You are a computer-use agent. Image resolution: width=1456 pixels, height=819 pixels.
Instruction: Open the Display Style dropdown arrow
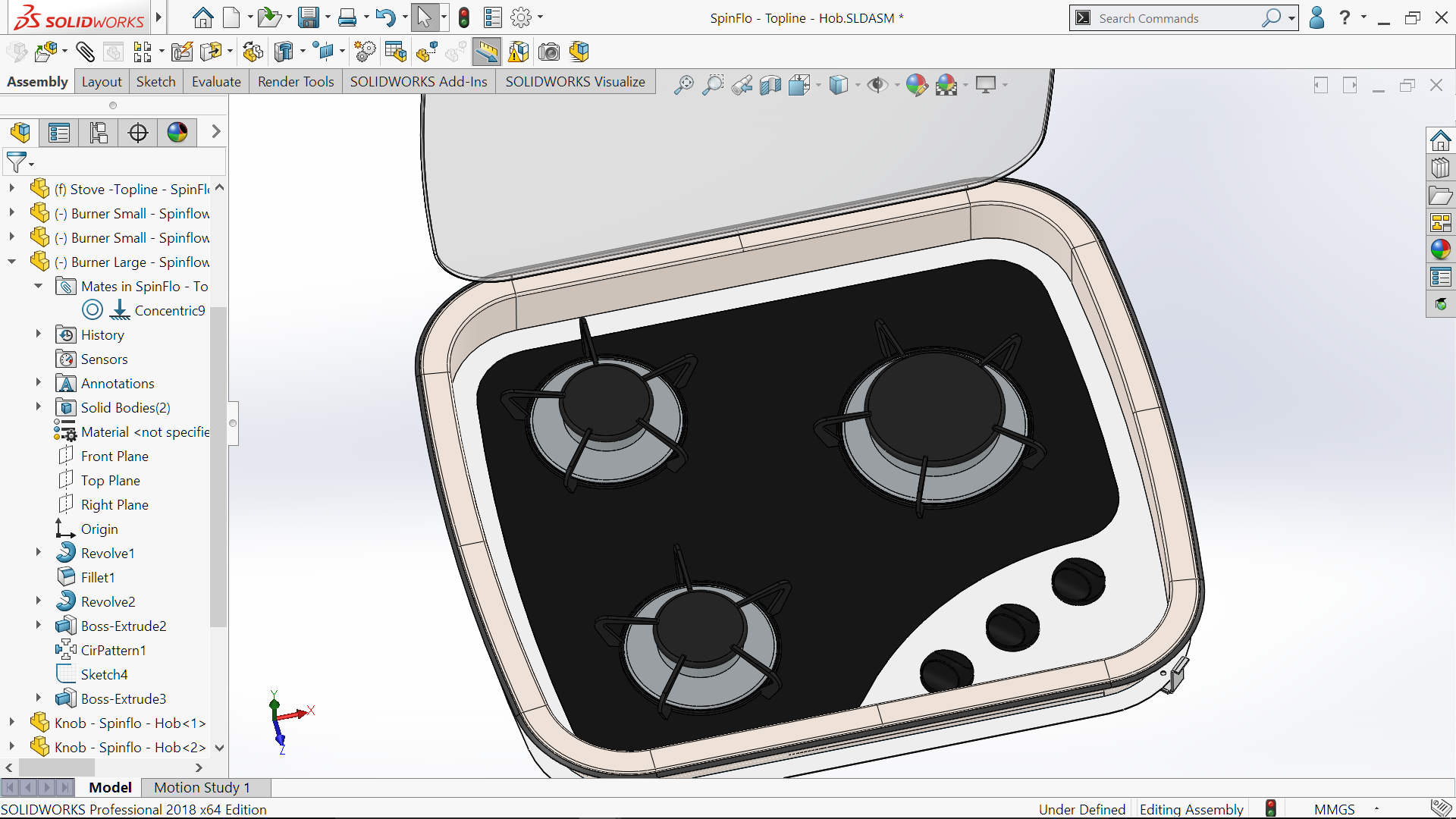858,85
